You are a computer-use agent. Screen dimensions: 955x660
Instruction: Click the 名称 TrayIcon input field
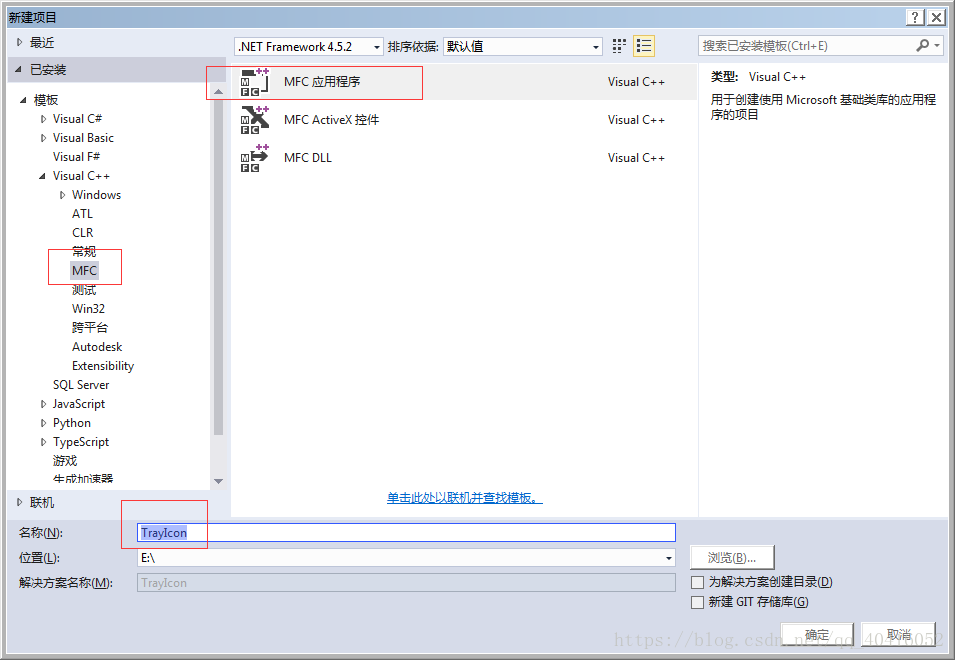click(x=406, y=533)
